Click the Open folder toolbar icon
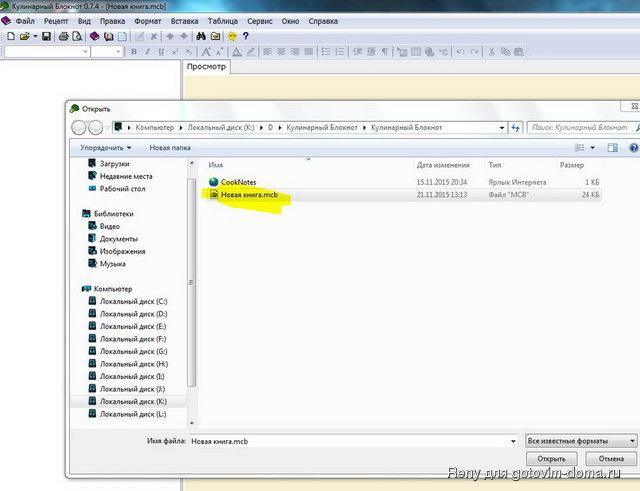Image resolution: width=640 pixels, height=491 pixels. pos(24,36)
